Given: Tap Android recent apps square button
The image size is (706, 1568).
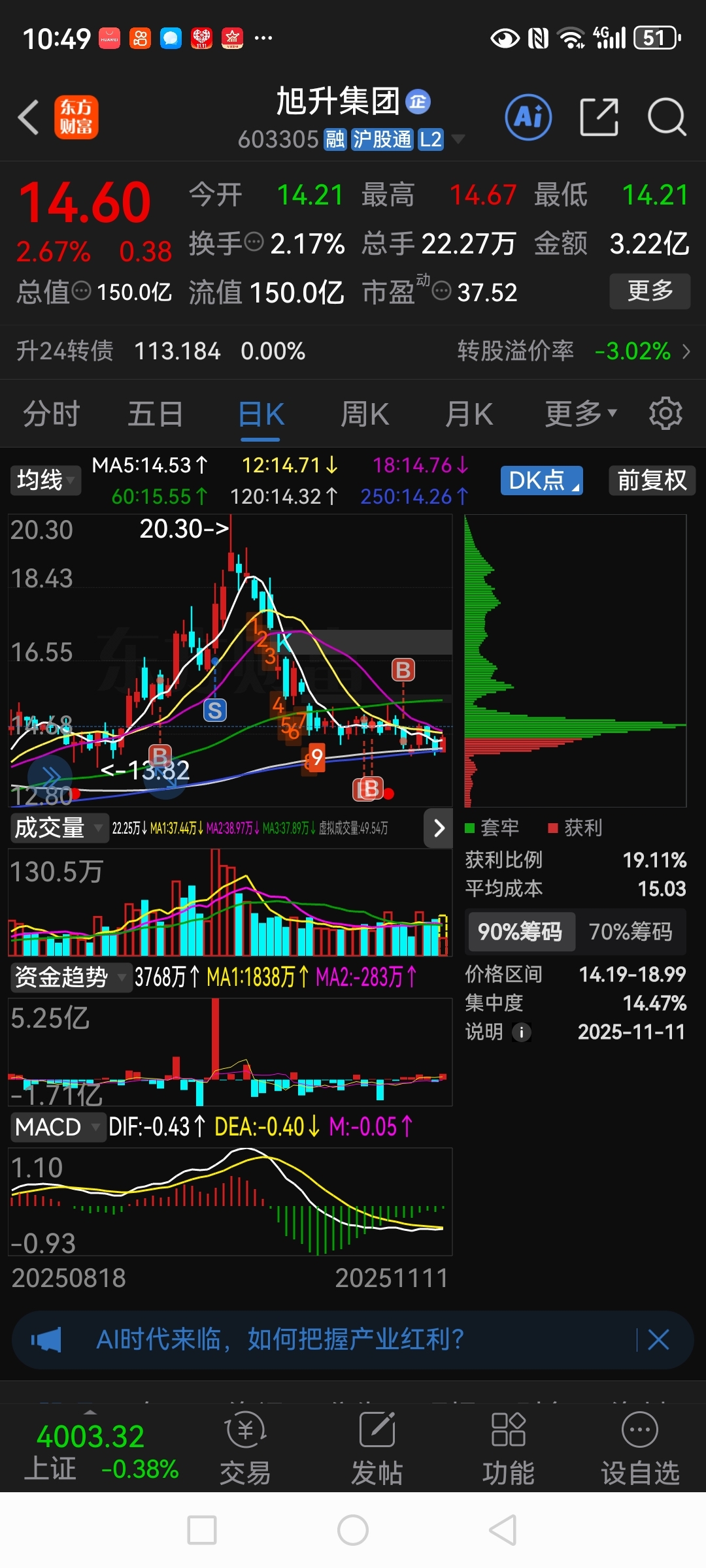Looking at the screenshot, I should [x=202, y=1530].
